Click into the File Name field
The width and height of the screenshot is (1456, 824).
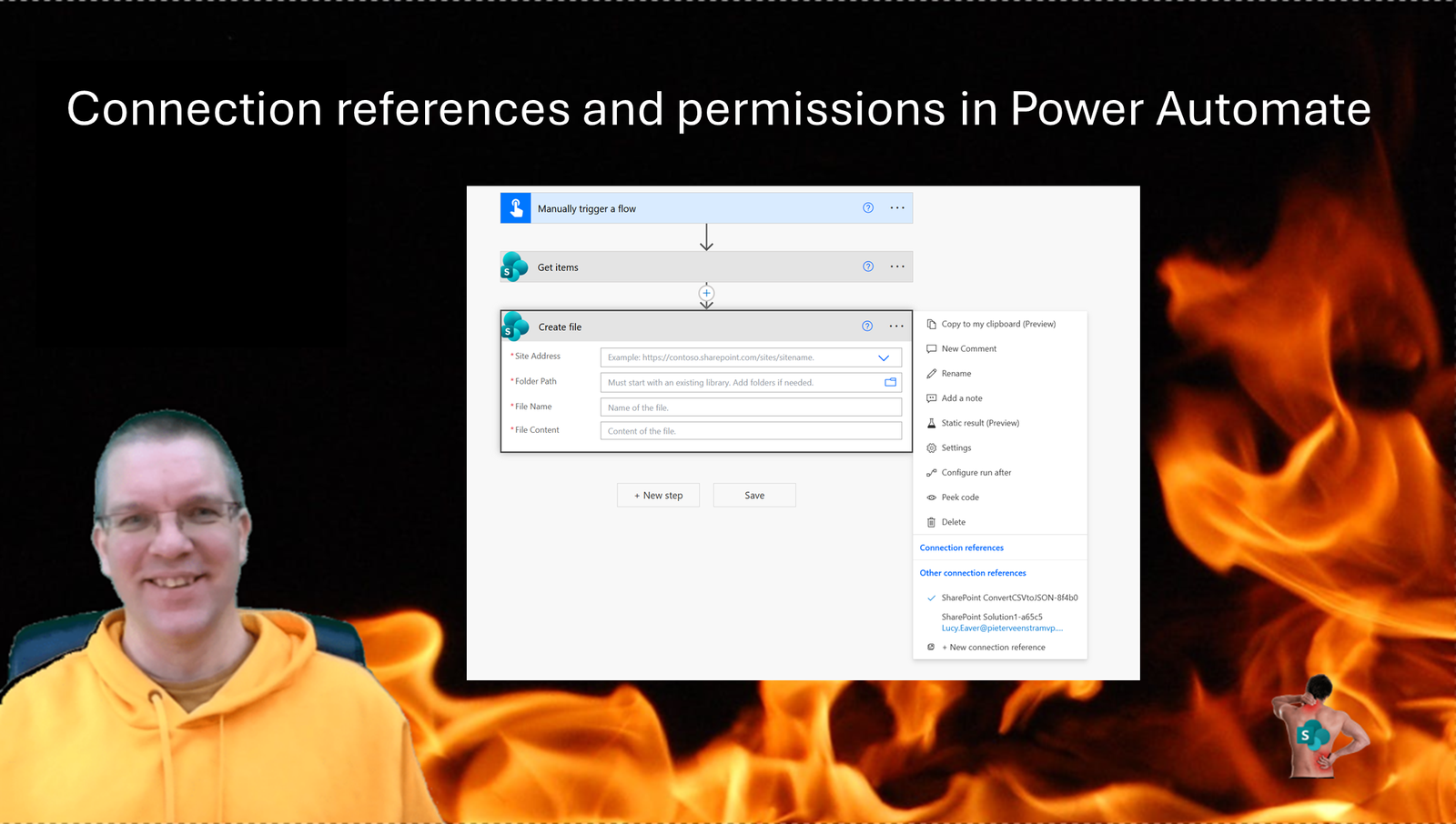(751, 407)
